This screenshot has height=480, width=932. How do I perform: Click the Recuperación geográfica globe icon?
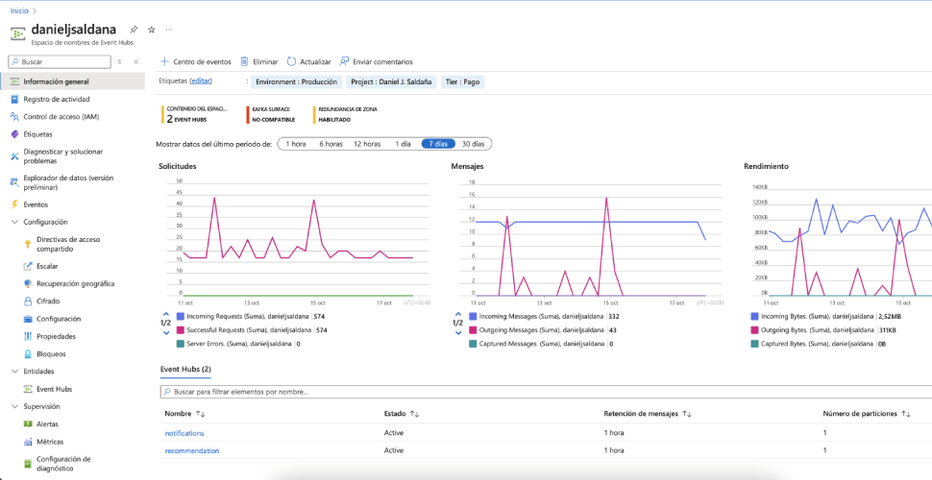click(x=27, y=283)
